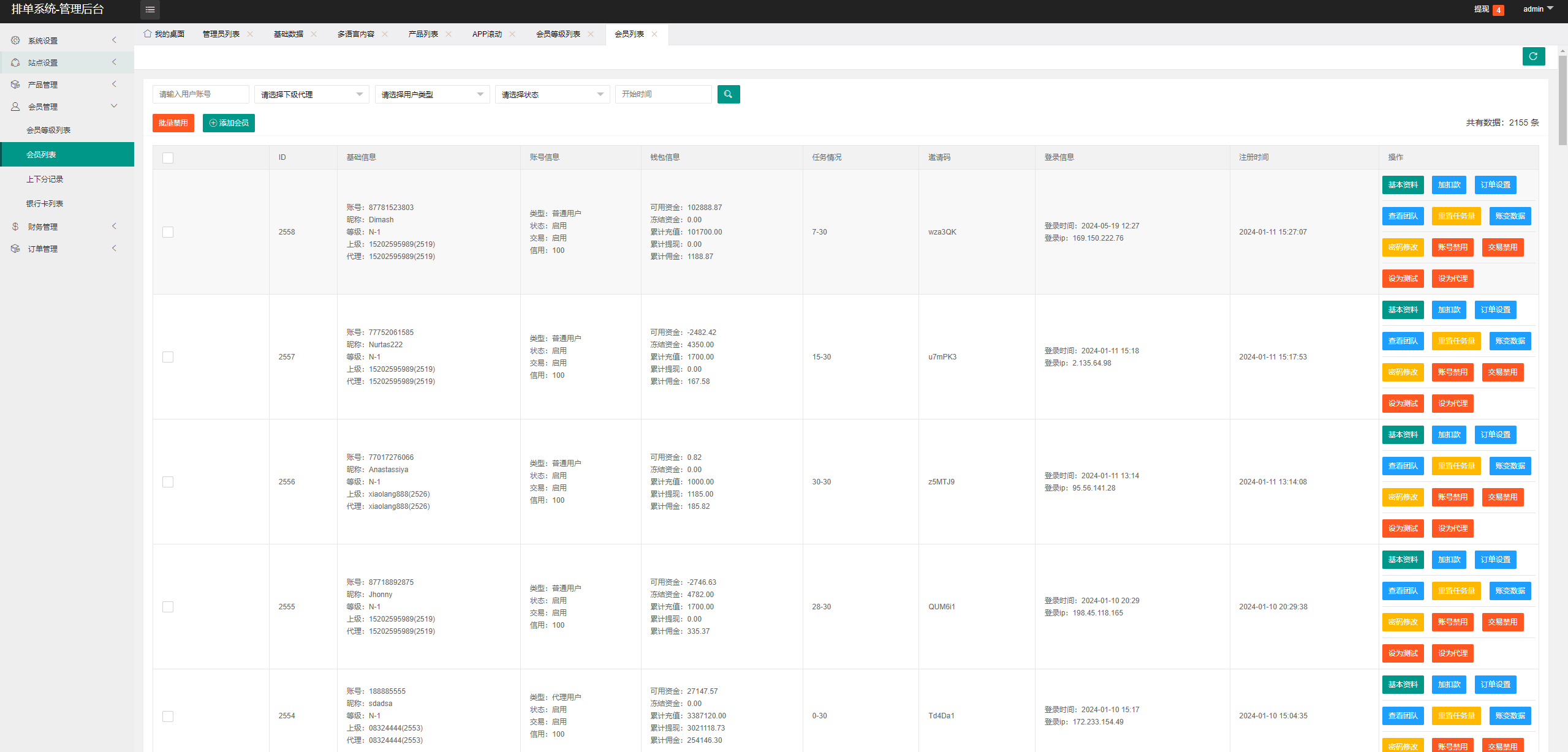
Task: Click the search magnifier button
Action: point(728,94)
